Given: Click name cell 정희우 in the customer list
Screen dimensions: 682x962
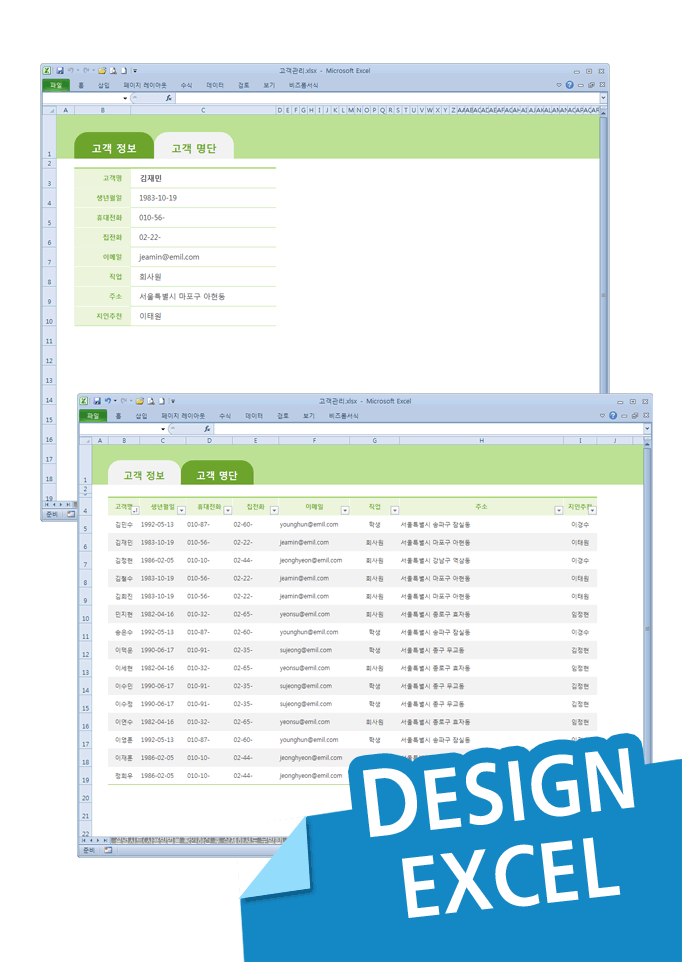Looking at the screenshot, I should click(123, 775).
